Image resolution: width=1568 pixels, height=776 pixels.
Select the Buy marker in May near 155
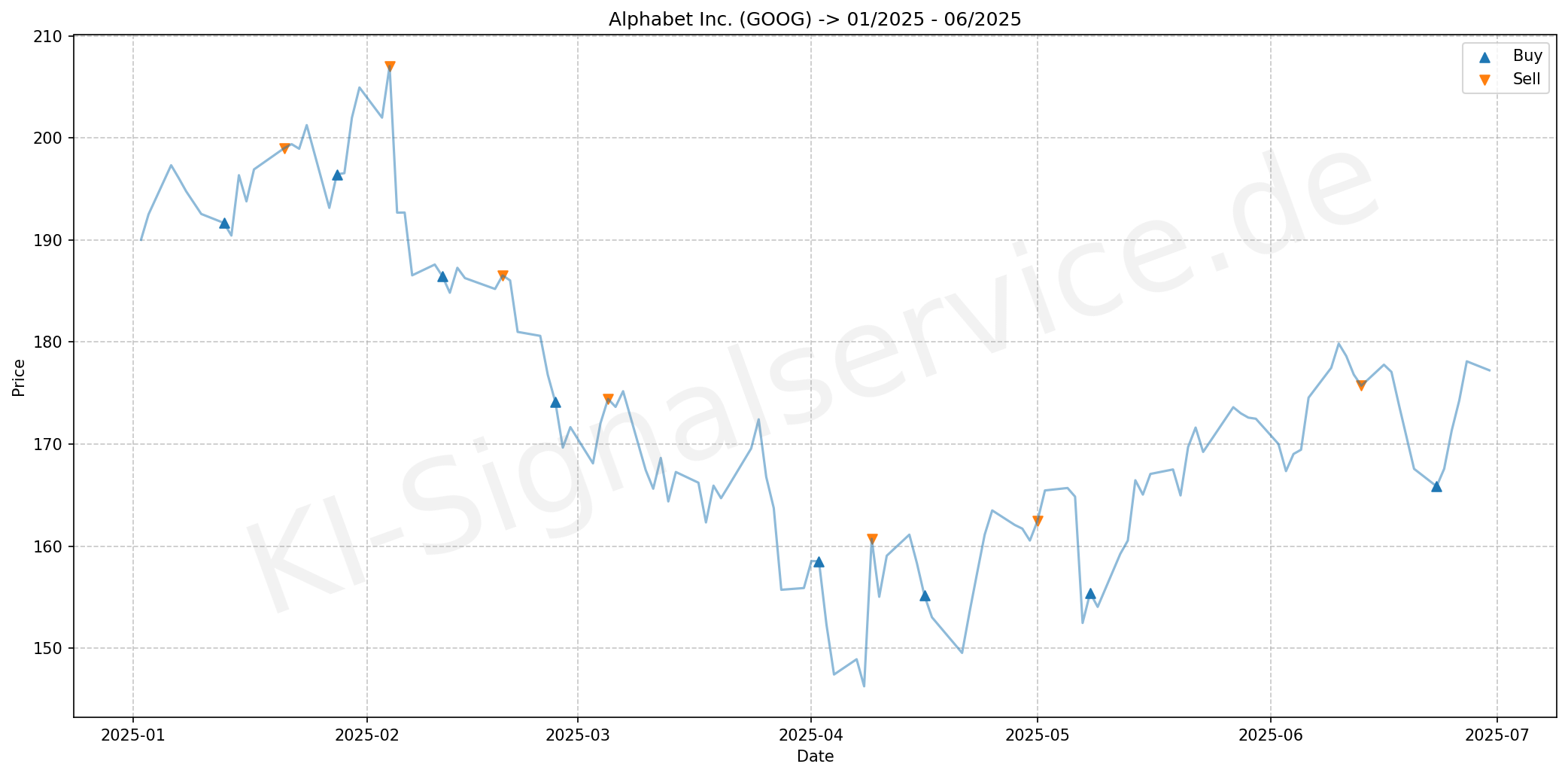pos(1090,593)
